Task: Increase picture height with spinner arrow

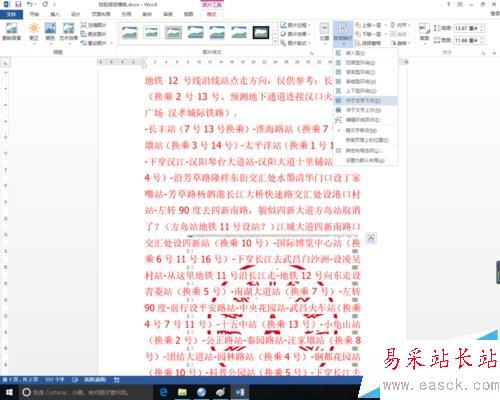Action: [x=482, y=27]
